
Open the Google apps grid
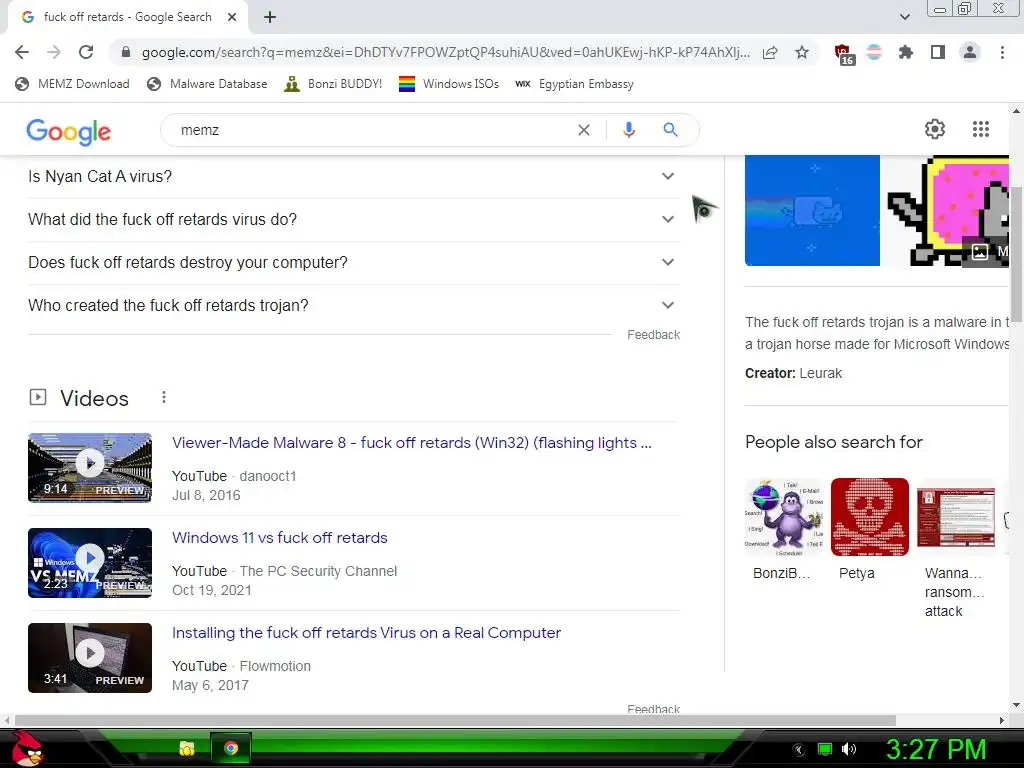click(x=981, y=129)
